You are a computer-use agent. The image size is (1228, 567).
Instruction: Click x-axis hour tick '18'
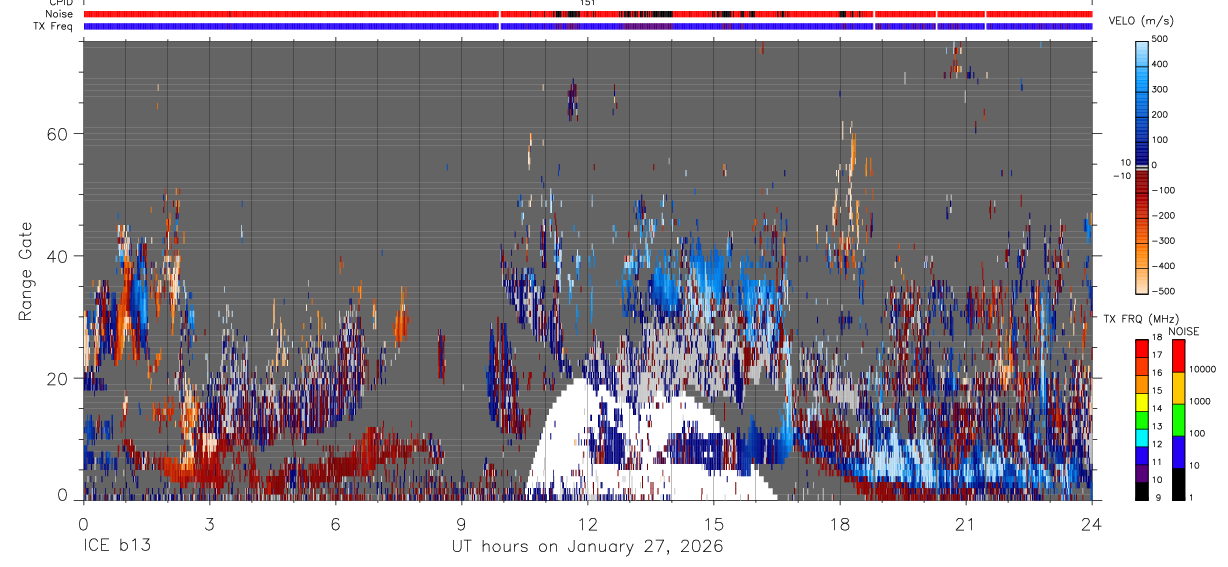tap(840, 523)
